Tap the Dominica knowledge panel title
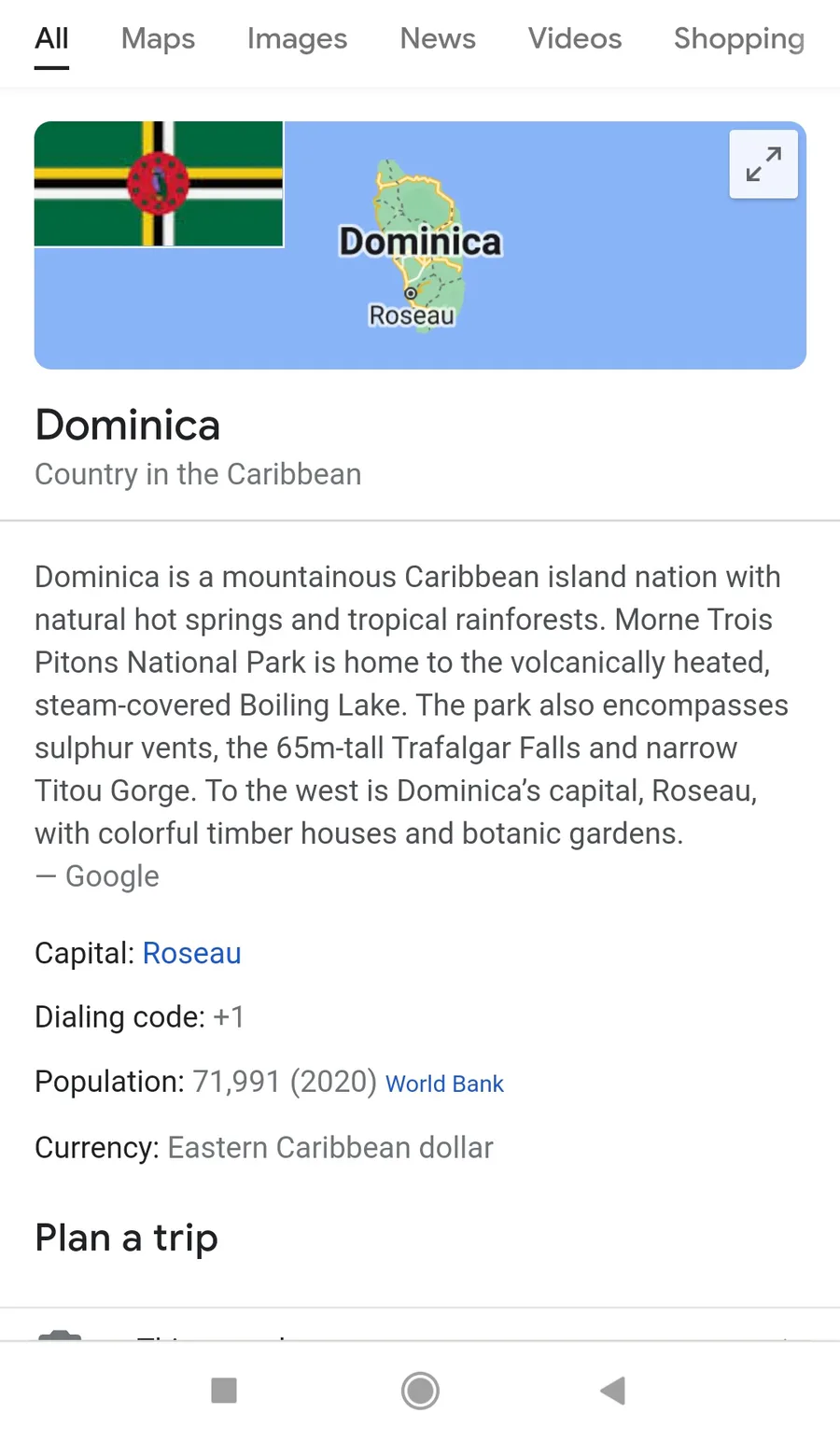This screenshot has height=1441, width=840. coord(128,426)
